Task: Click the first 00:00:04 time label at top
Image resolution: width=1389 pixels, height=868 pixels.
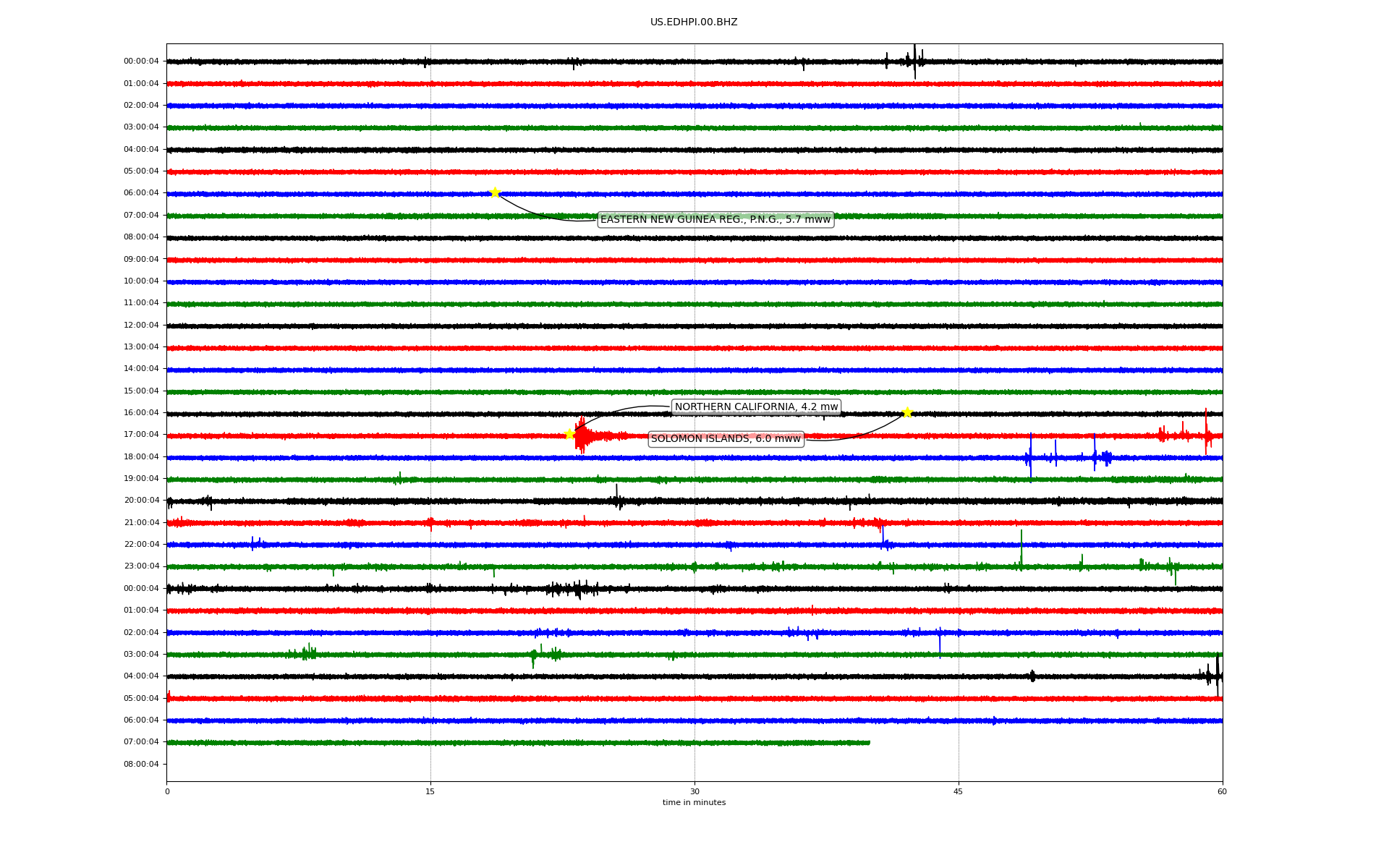Action: coord(141,61)
